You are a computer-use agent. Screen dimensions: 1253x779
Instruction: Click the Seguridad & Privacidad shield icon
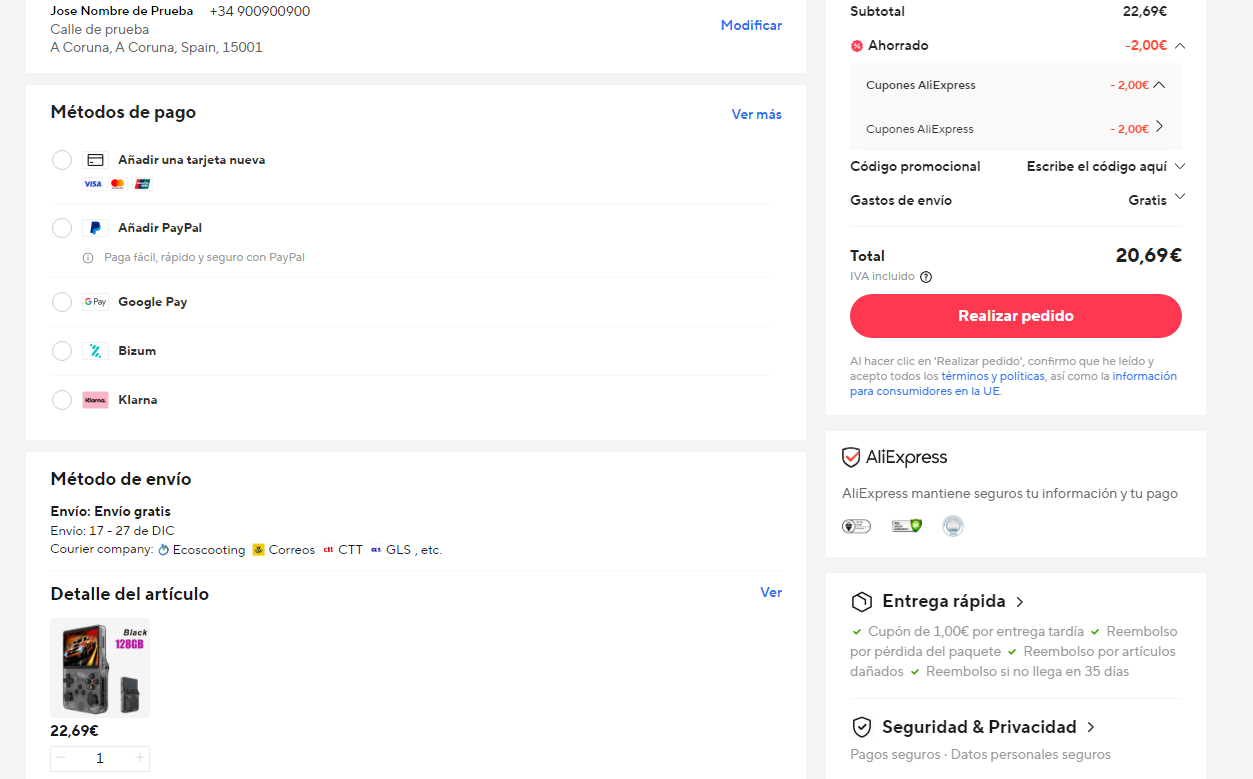point(861,727)
